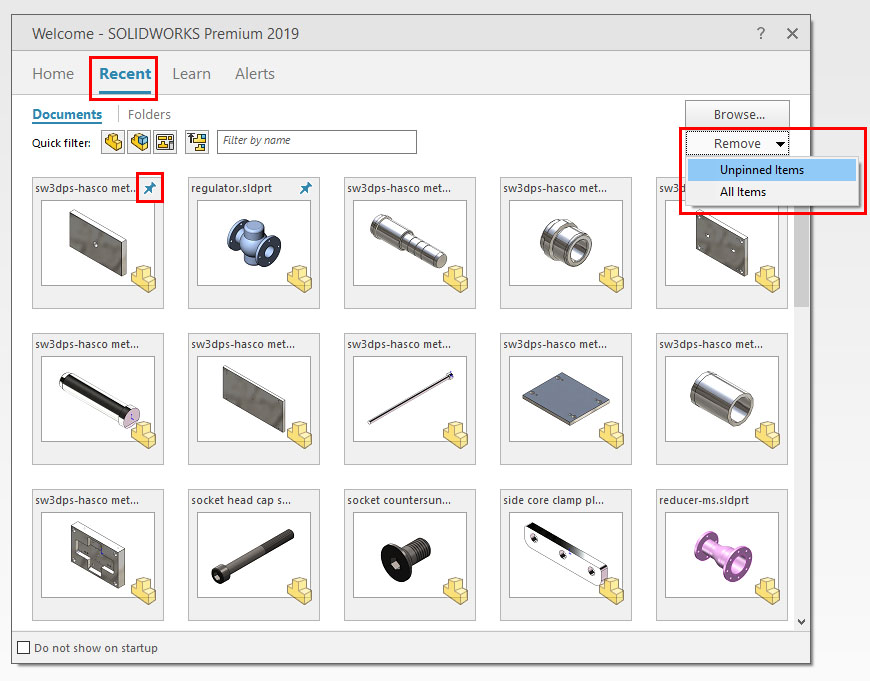Viewport: 870px width, 681px height.
Task: Show the Documents view
Action: [x=67, y=114]
